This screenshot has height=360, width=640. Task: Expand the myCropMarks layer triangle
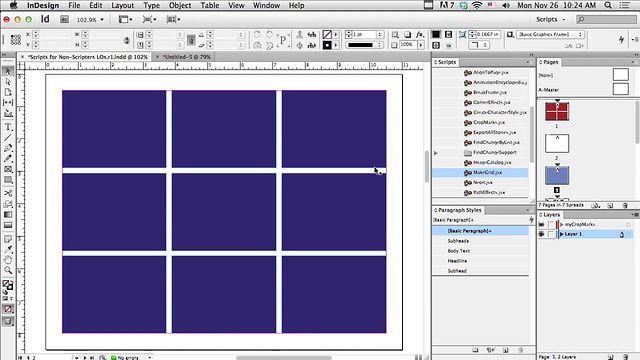pos(562,224)
